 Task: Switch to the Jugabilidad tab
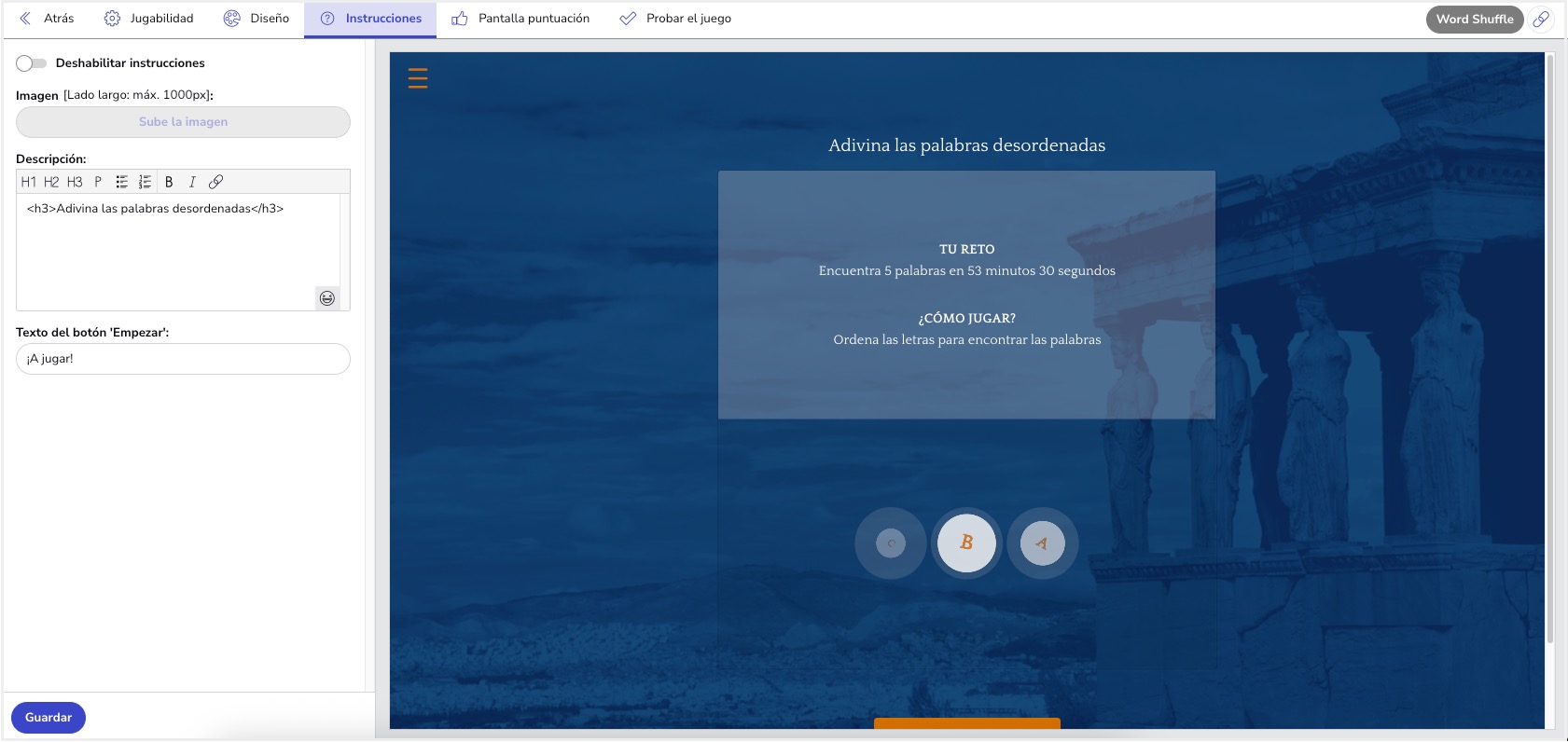149,19
